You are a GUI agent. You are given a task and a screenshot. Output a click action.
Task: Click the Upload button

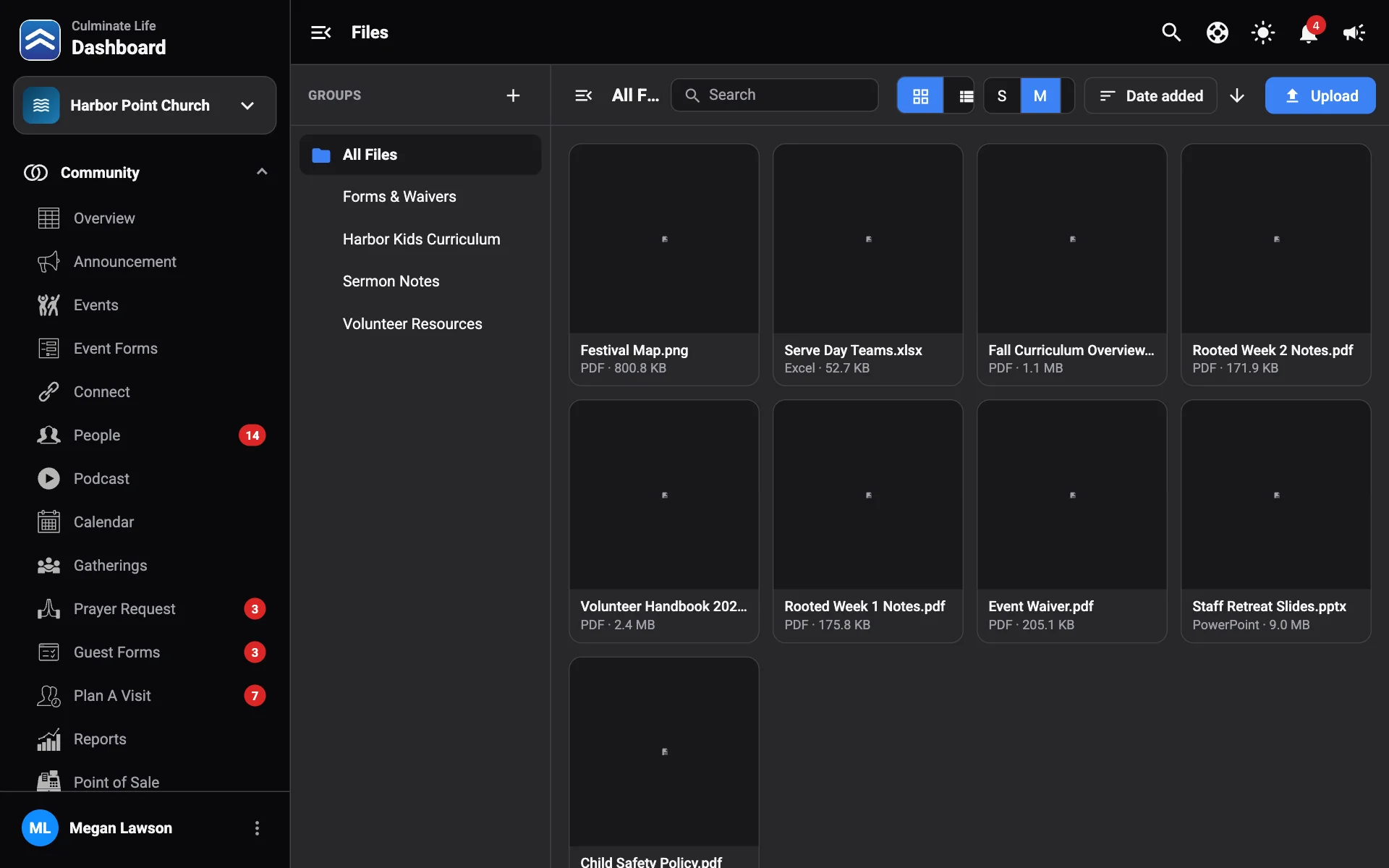coord(1320,95)
